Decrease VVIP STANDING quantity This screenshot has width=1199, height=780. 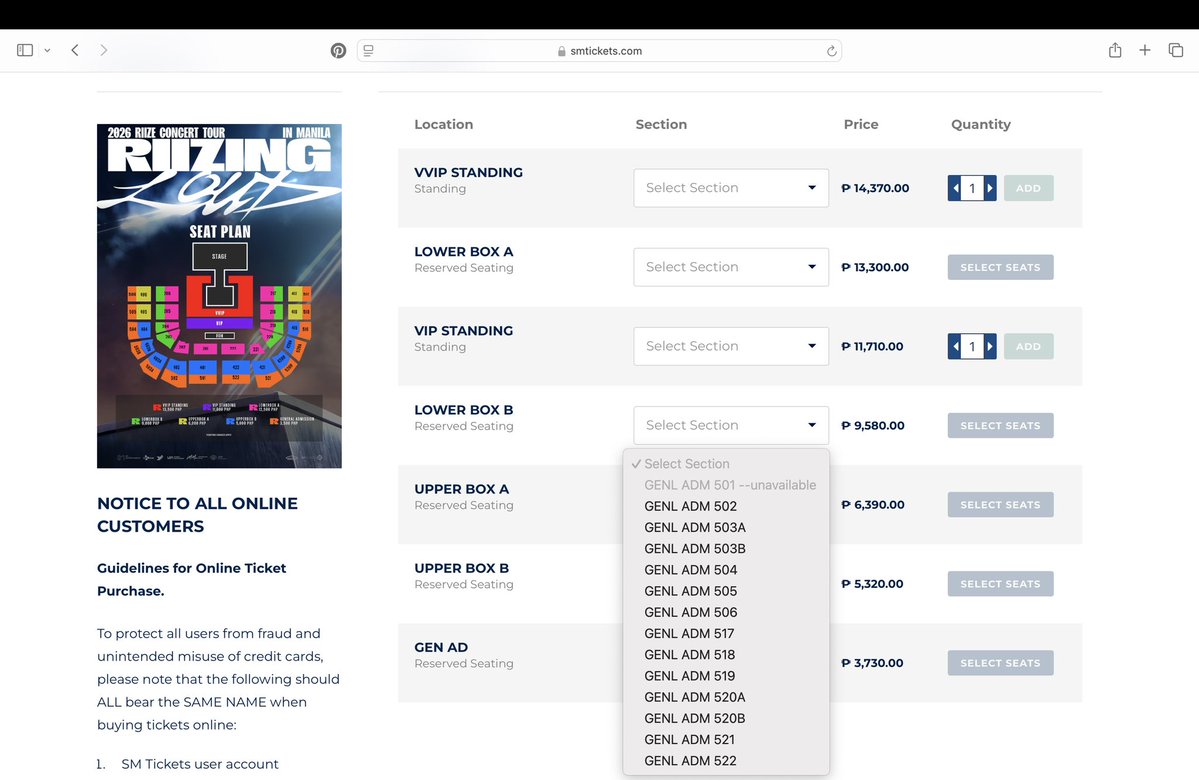(954, 188)
